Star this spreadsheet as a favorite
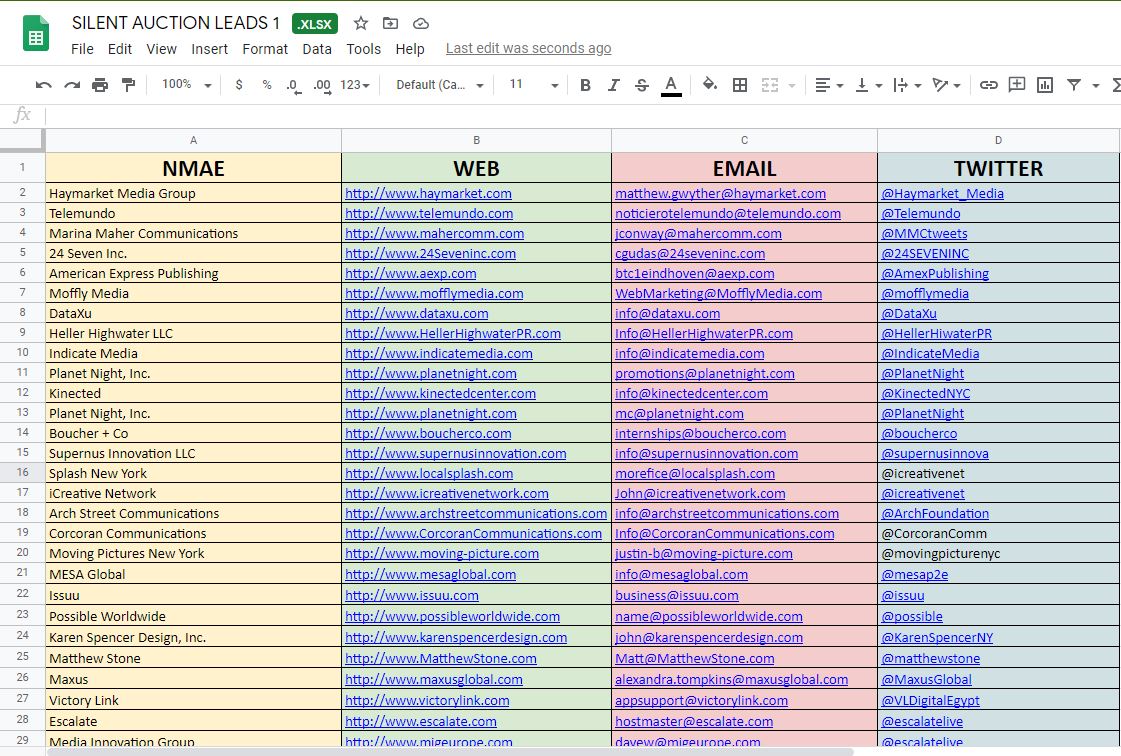Image resolution: width=1121 pixels, height=756 pixels. 360,23
